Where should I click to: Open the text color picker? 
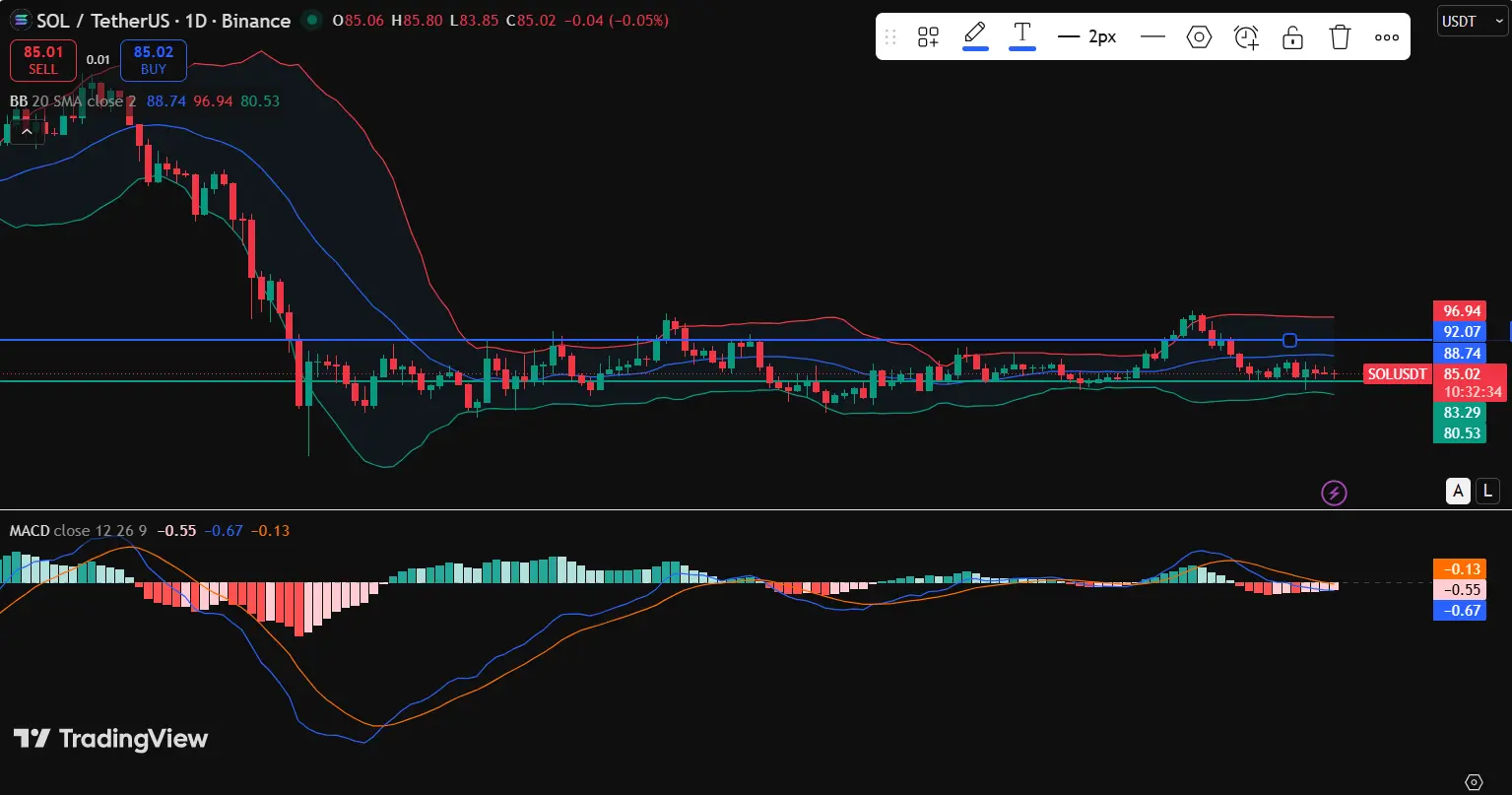(x=1022, y=36)
